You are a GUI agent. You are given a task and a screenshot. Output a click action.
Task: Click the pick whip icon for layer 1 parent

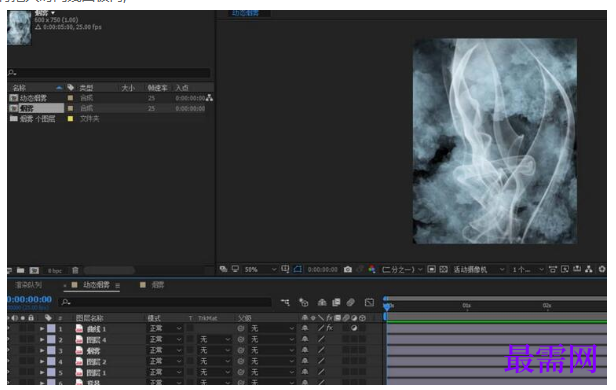pos(241,328)
